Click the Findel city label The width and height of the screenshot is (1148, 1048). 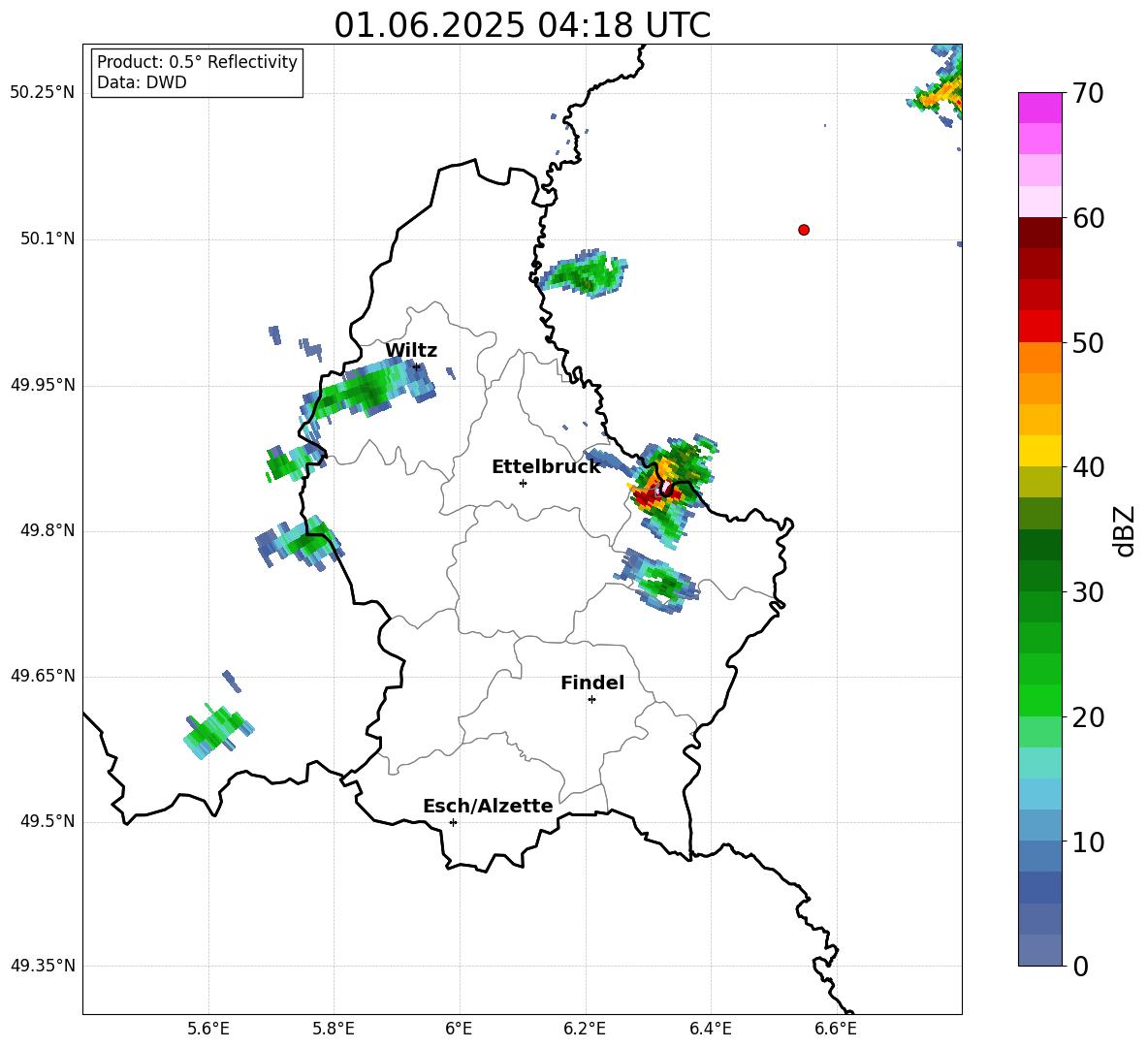point(592,683)
